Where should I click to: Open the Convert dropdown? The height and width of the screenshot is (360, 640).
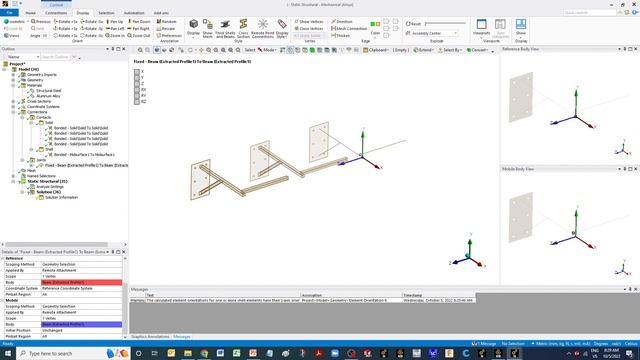(478, 50)
